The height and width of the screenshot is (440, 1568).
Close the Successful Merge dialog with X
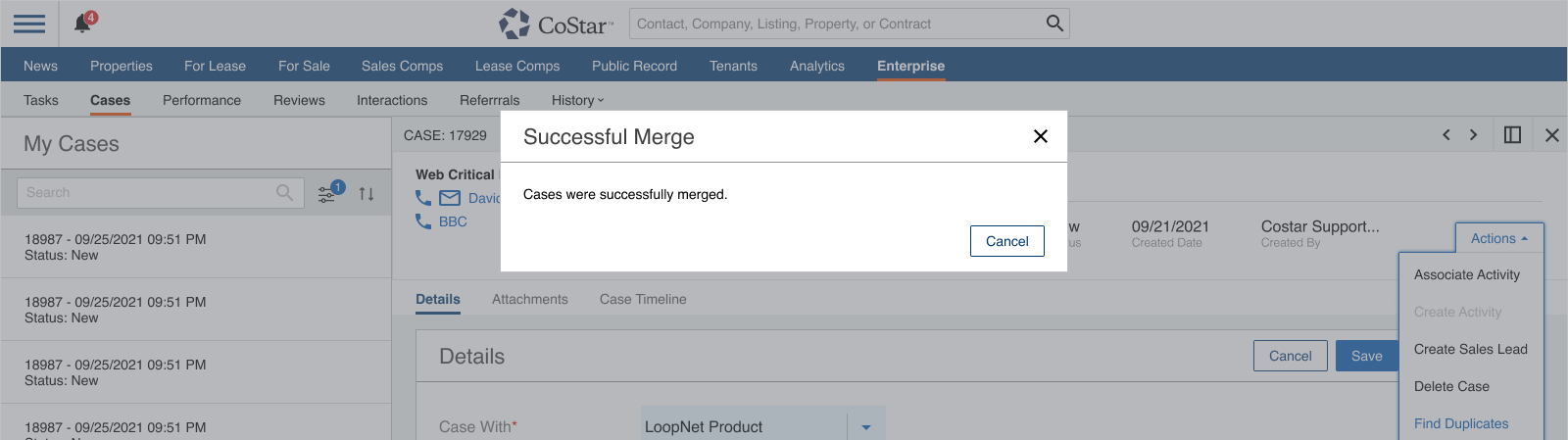click(x=1041, y=136)
